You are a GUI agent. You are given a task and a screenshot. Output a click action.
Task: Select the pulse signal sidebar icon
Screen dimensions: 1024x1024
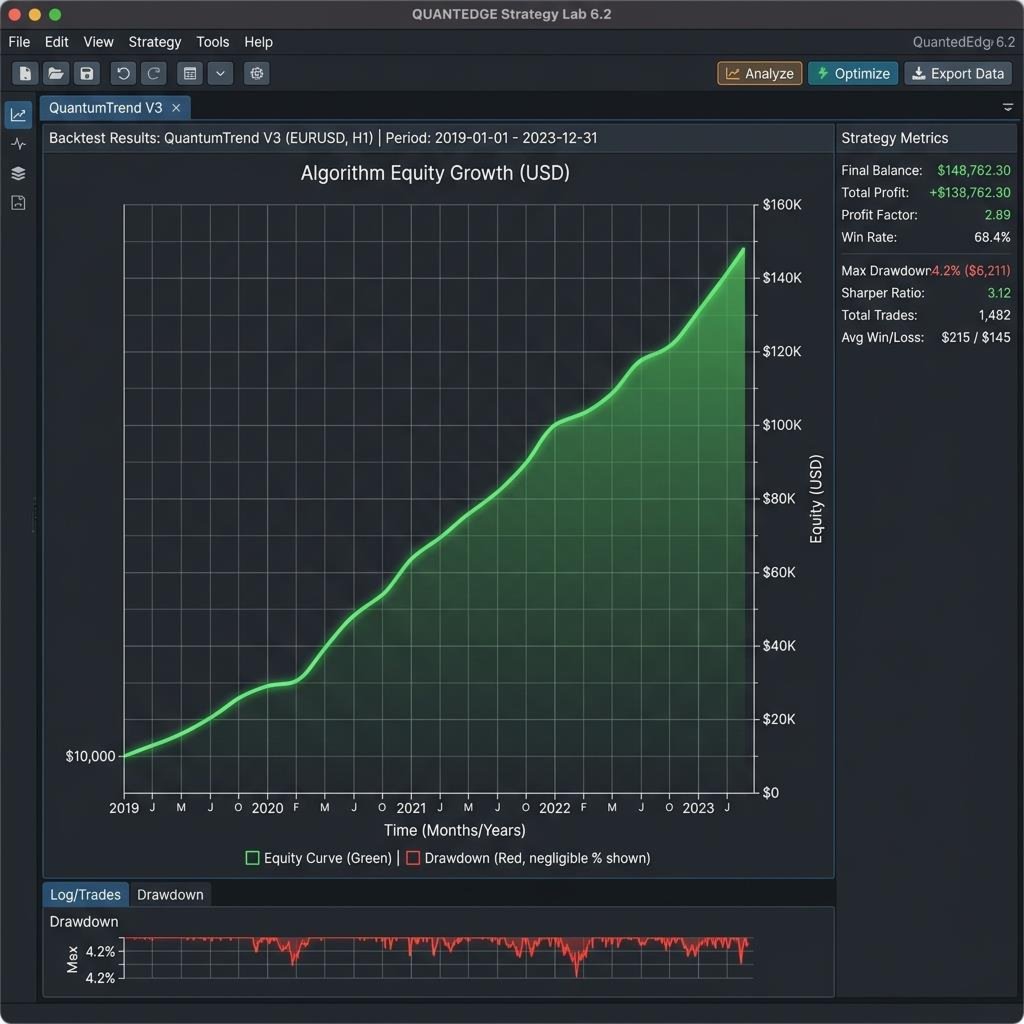tap(18, 144)
